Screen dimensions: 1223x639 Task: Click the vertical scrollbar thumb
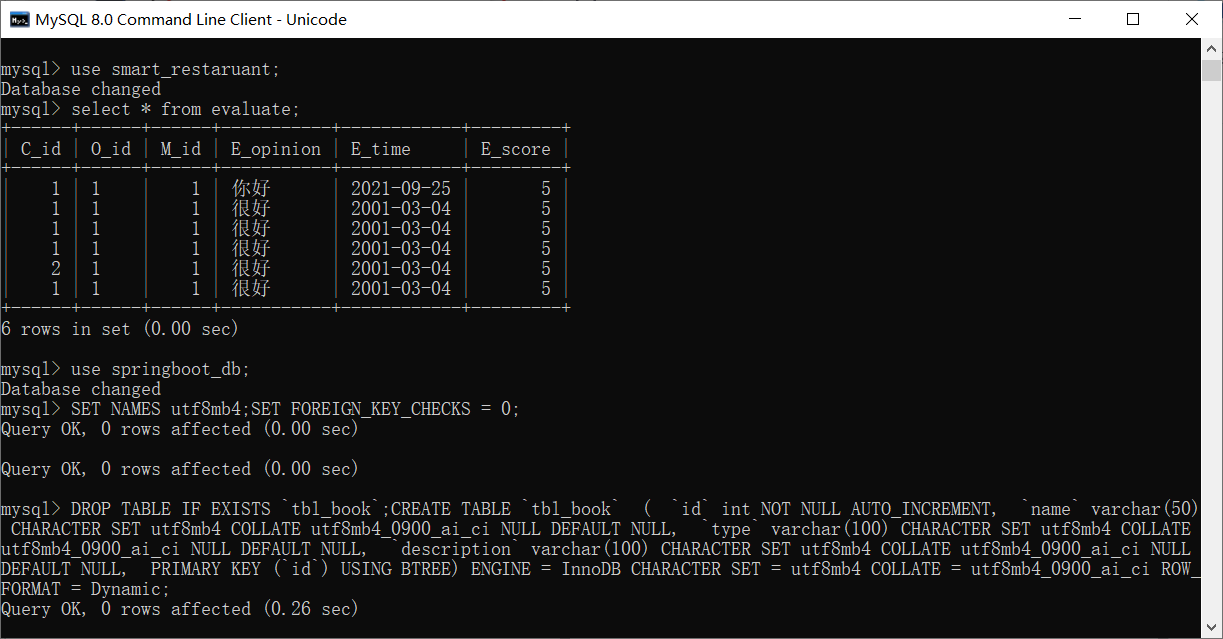click(x=1212, y=70)
